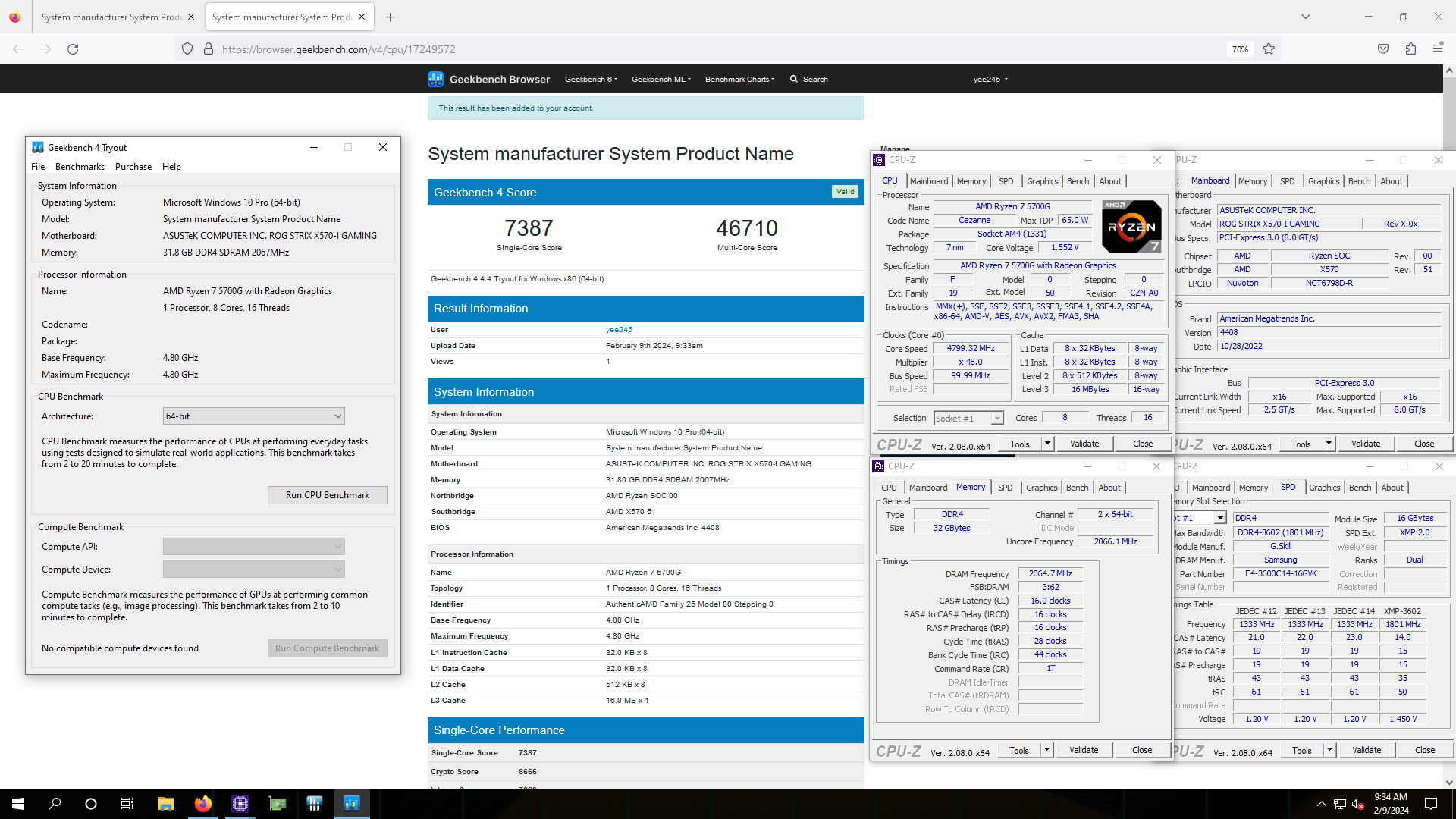This screenshot has width=1456, height=819.
Task: Open the Firefox hamburger menu
Action: pyautogui.click(x=1438, y=49)
